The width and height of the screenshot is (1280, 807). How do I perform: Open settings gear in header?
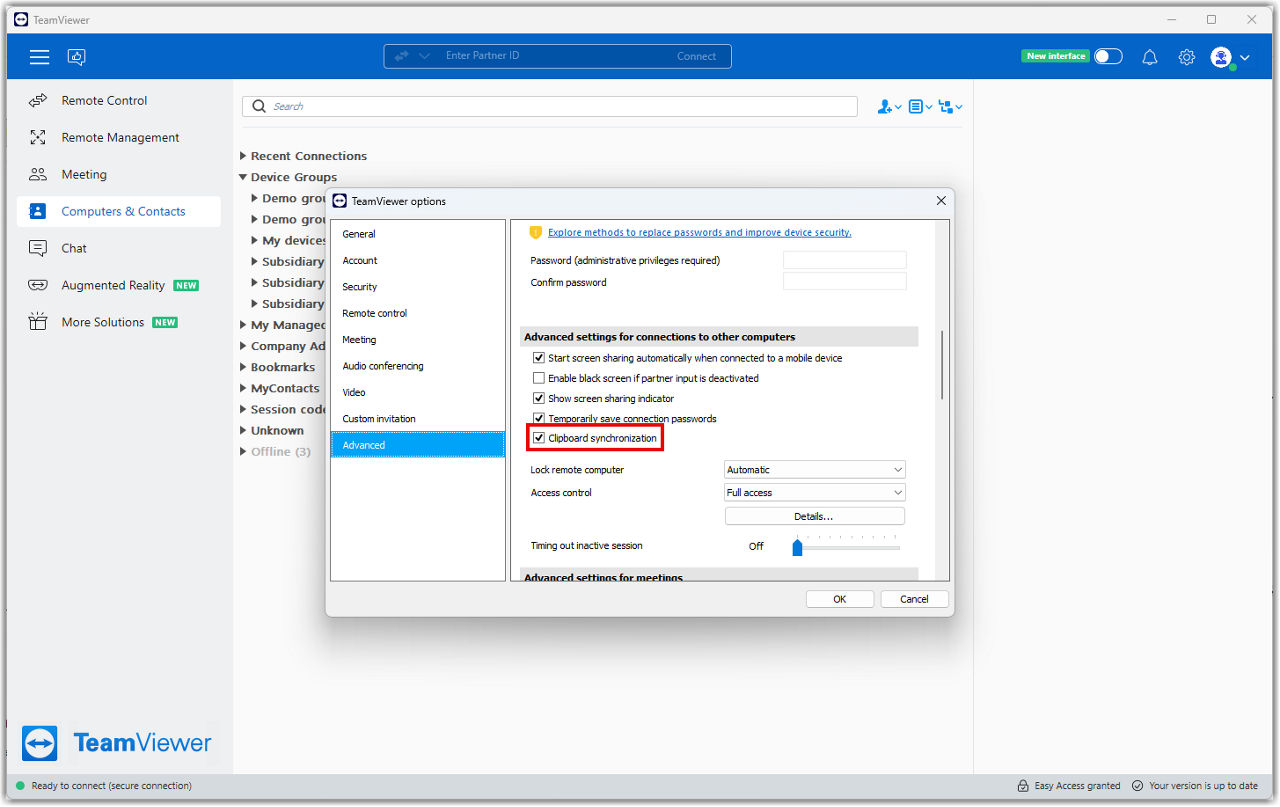(x=1186, y=57)
